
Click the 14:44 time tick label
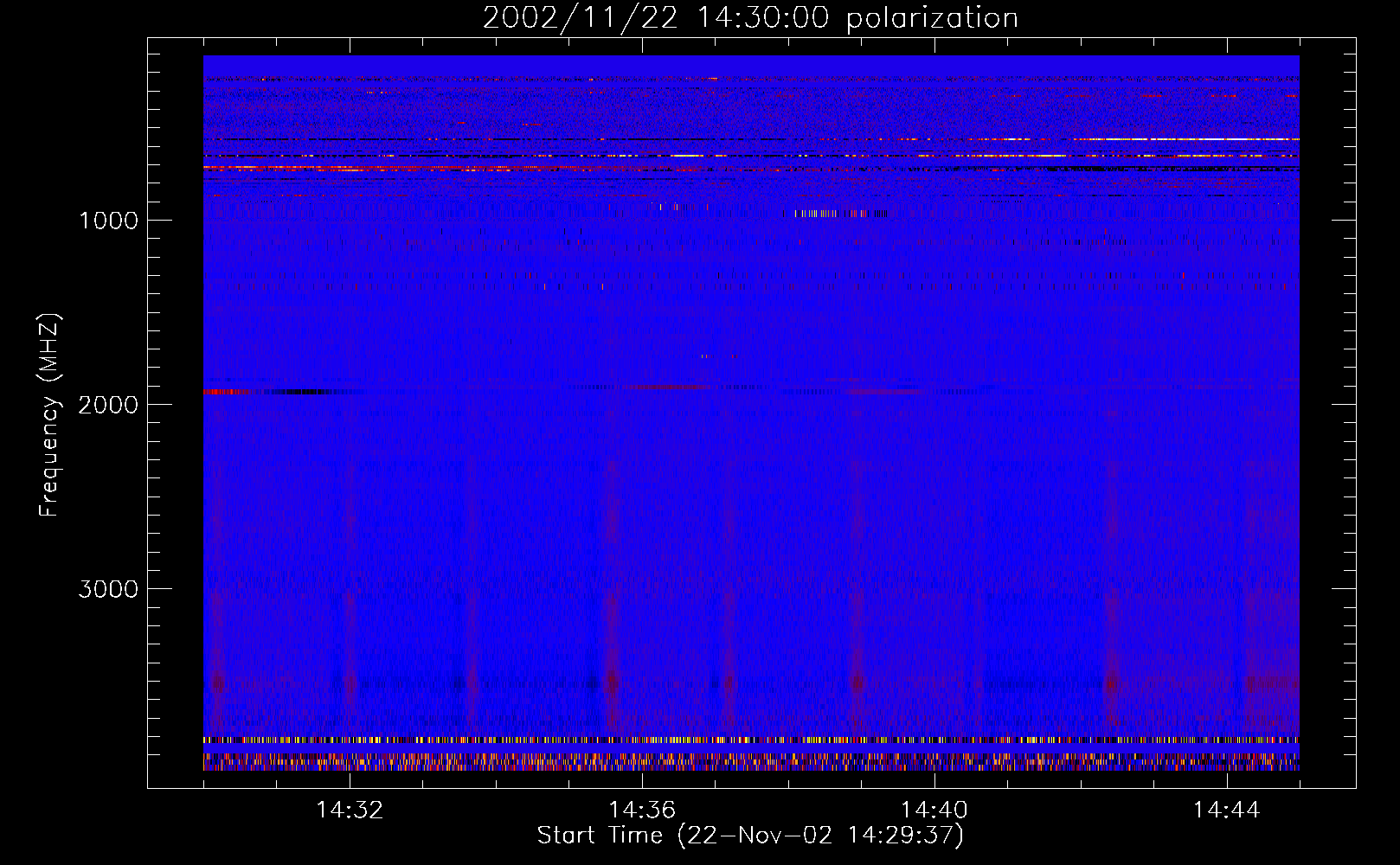1227,811
